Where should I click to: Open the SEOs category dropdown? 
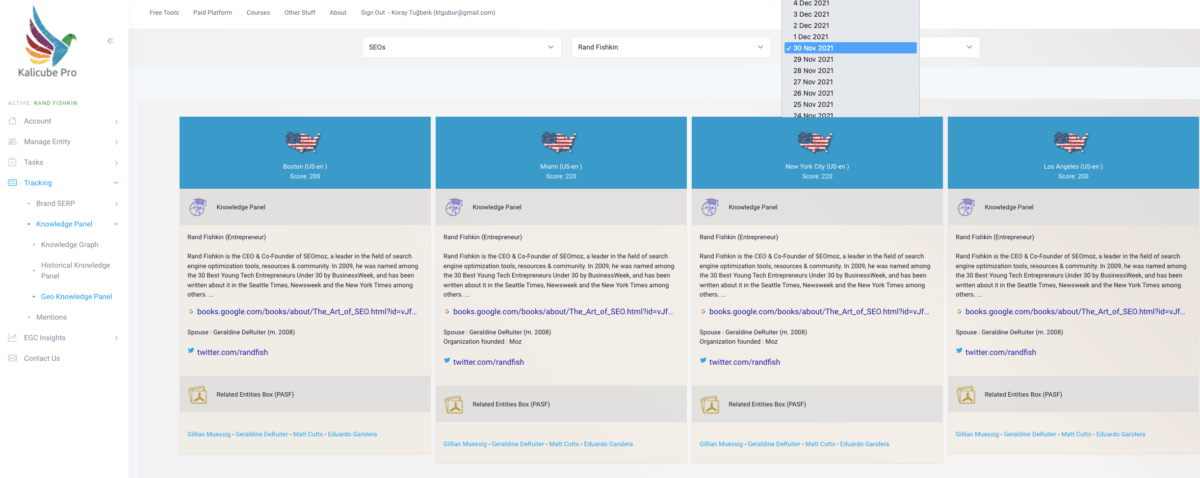tap(461, 47)
